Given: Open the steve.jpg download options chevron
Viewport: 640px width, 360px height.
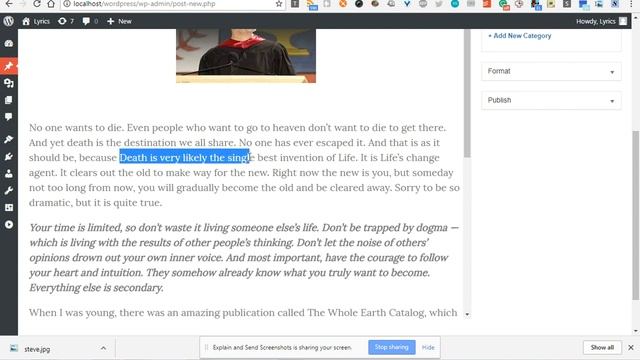Looking at the screenshot, I should (103, 348).
